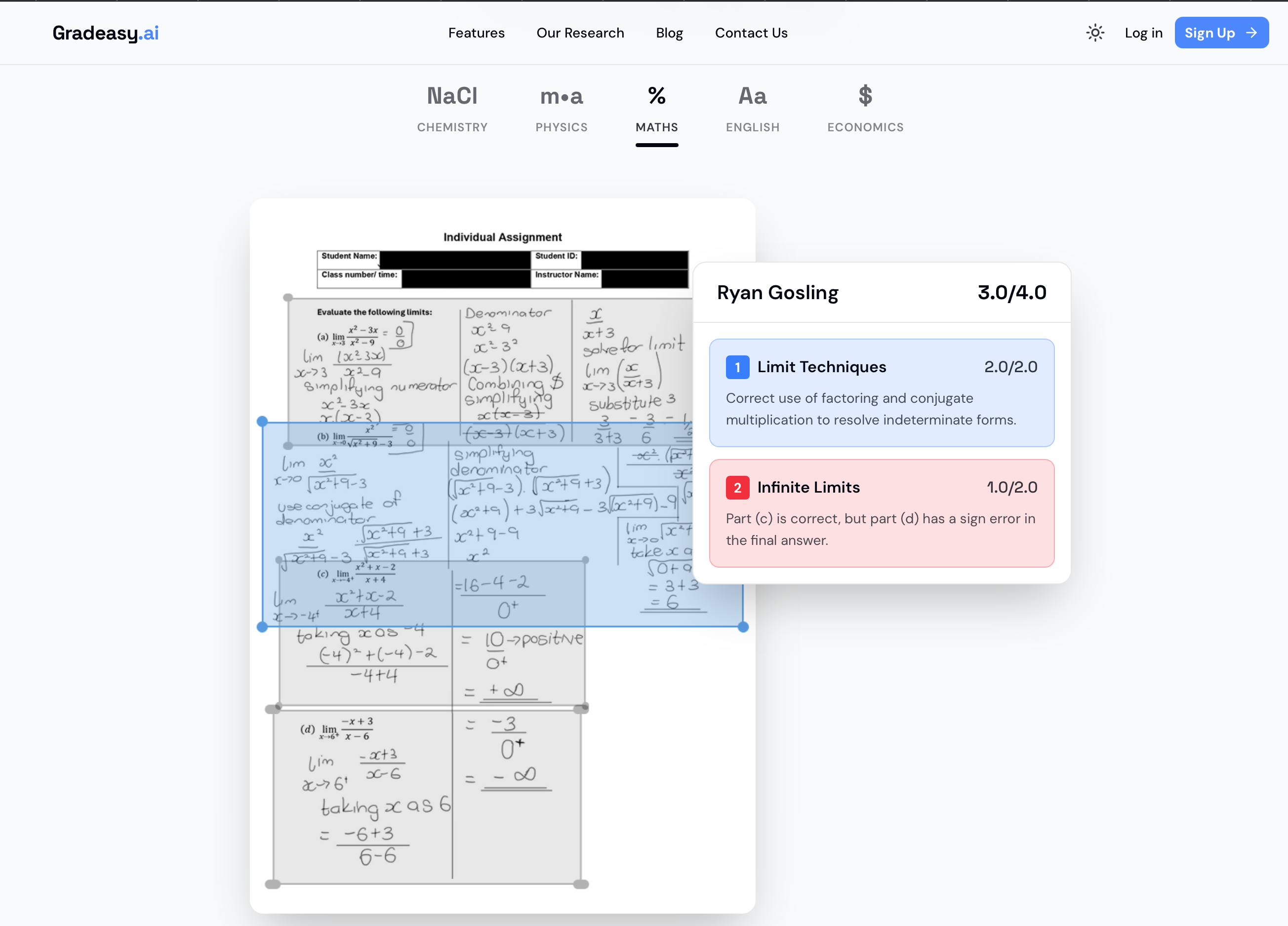Image resolution: width=1288 pixels, height=926 pixels.
Task: Switch to the PHYSICS subject tab
Action: pos(561,127)
